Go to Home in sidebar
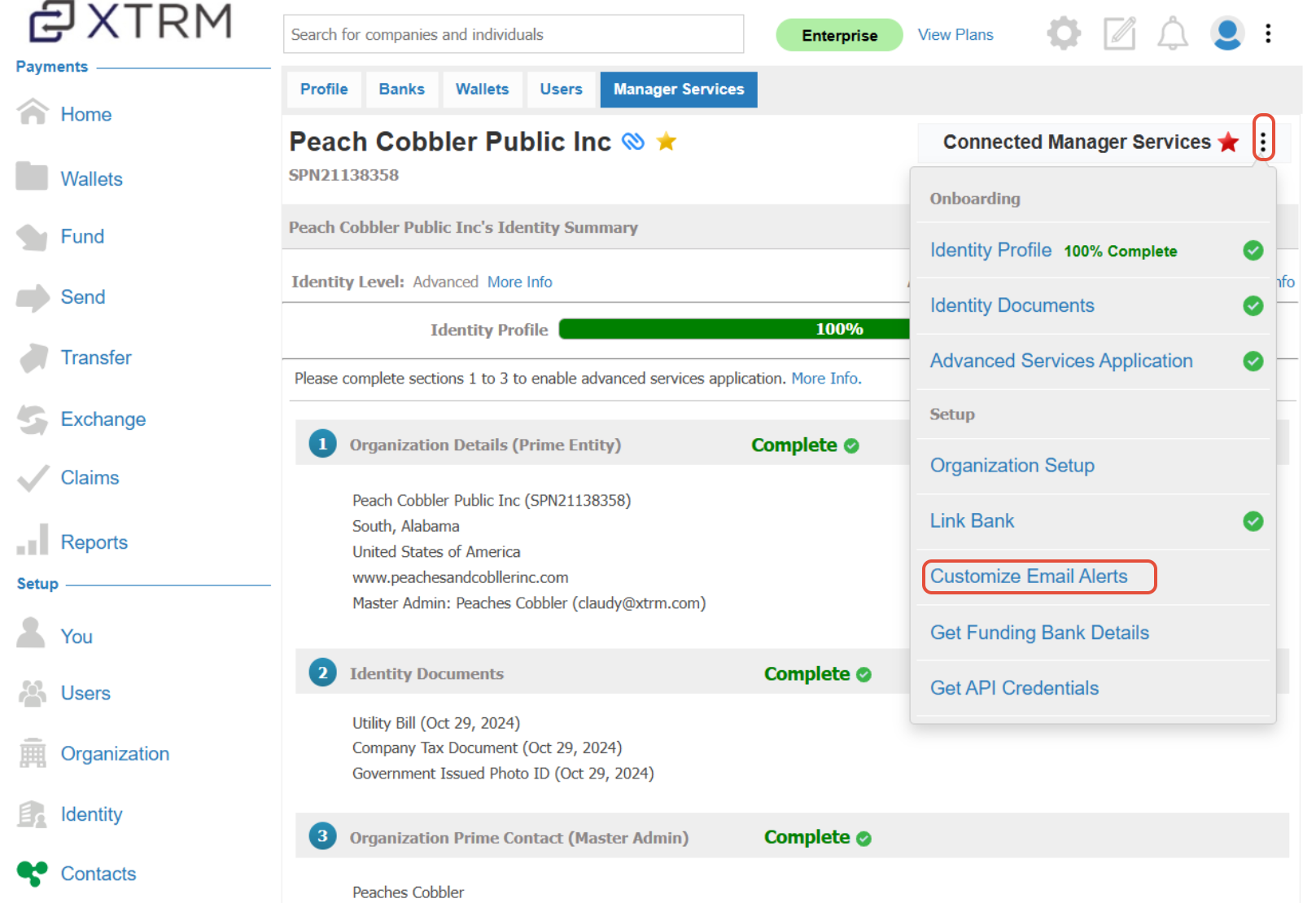 86,115
